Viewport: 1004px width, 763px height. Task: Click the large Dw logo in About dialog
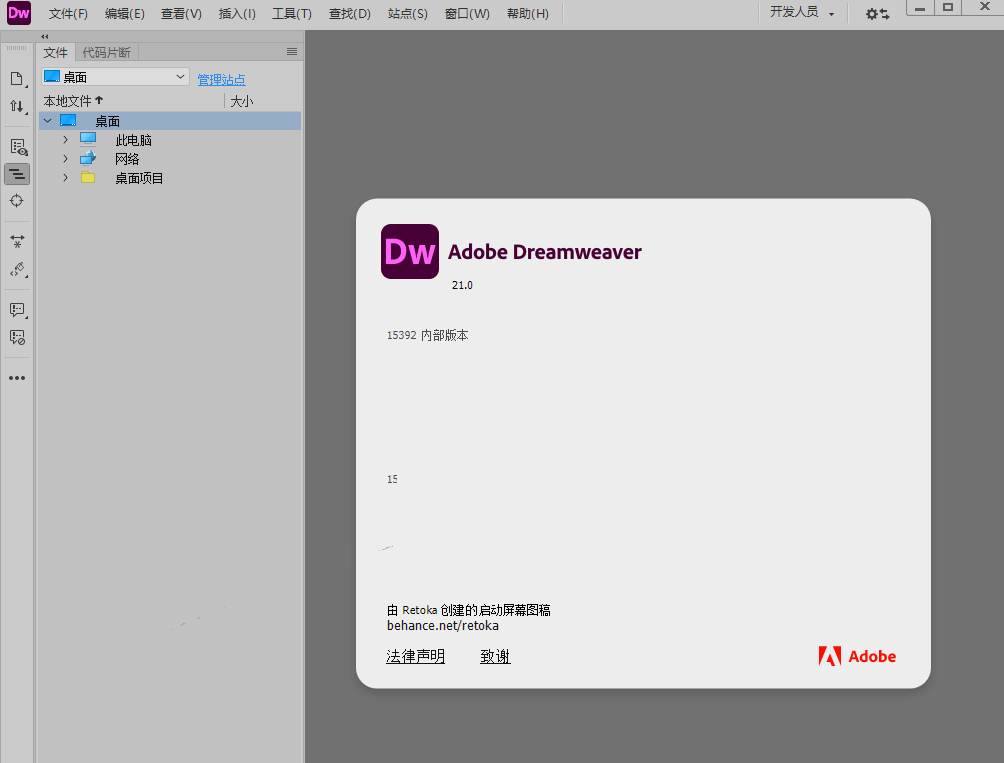pos(410,252)
